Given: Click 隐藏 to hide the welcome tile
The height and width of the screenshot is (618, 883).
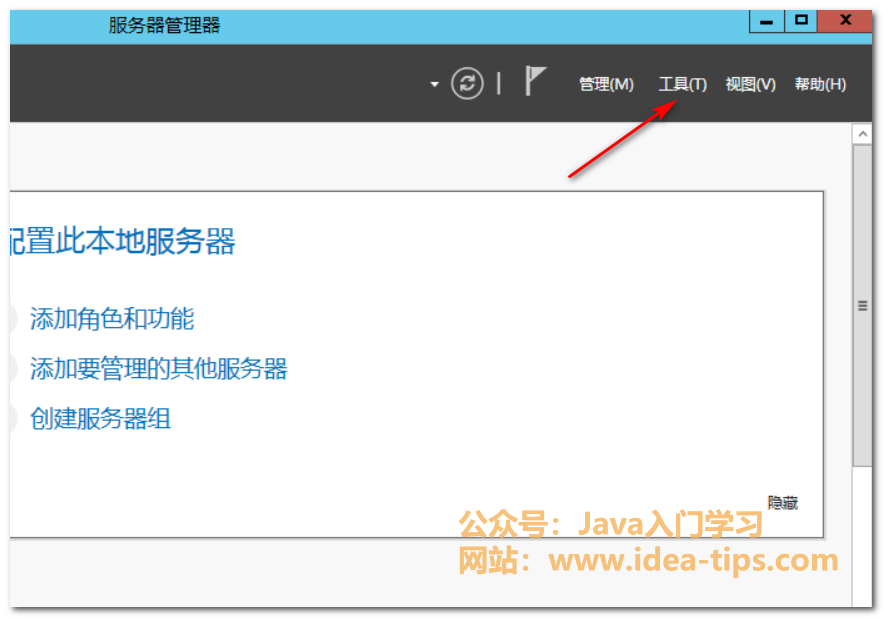Looking at the screenshot, I should (783, 503).
